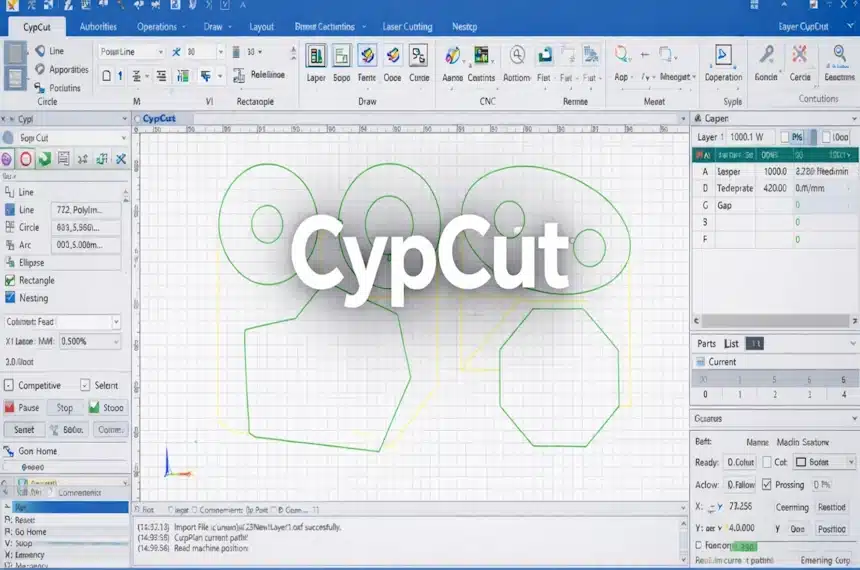Click the Gon Home icon
860x570 pixels.
coord(8,451)
